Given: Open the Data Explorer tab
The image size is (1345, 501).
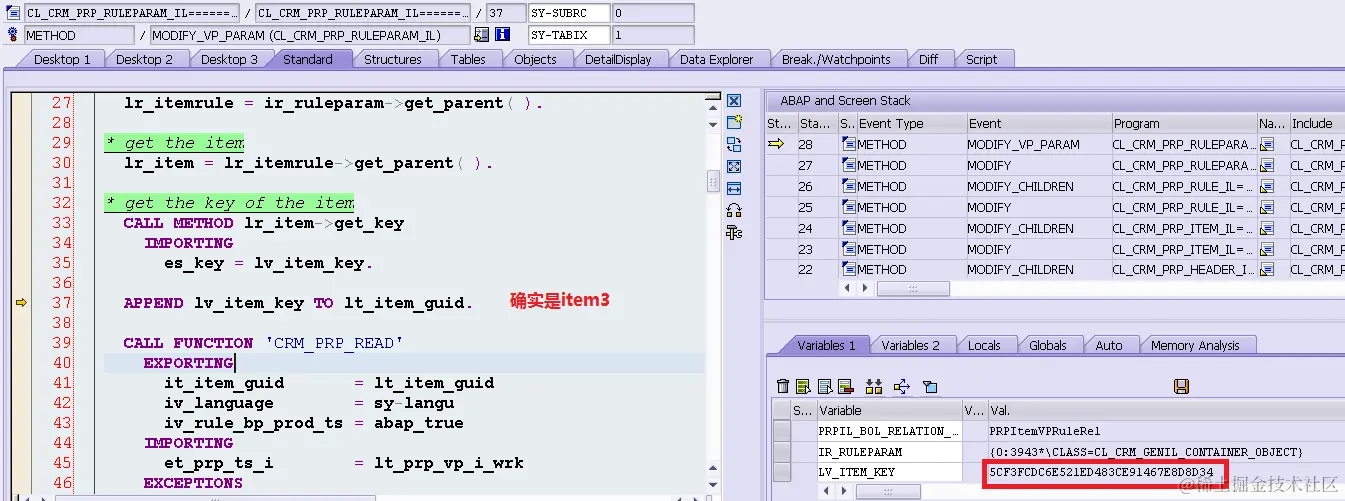Looking at the screenshot, I should point(716,59).
